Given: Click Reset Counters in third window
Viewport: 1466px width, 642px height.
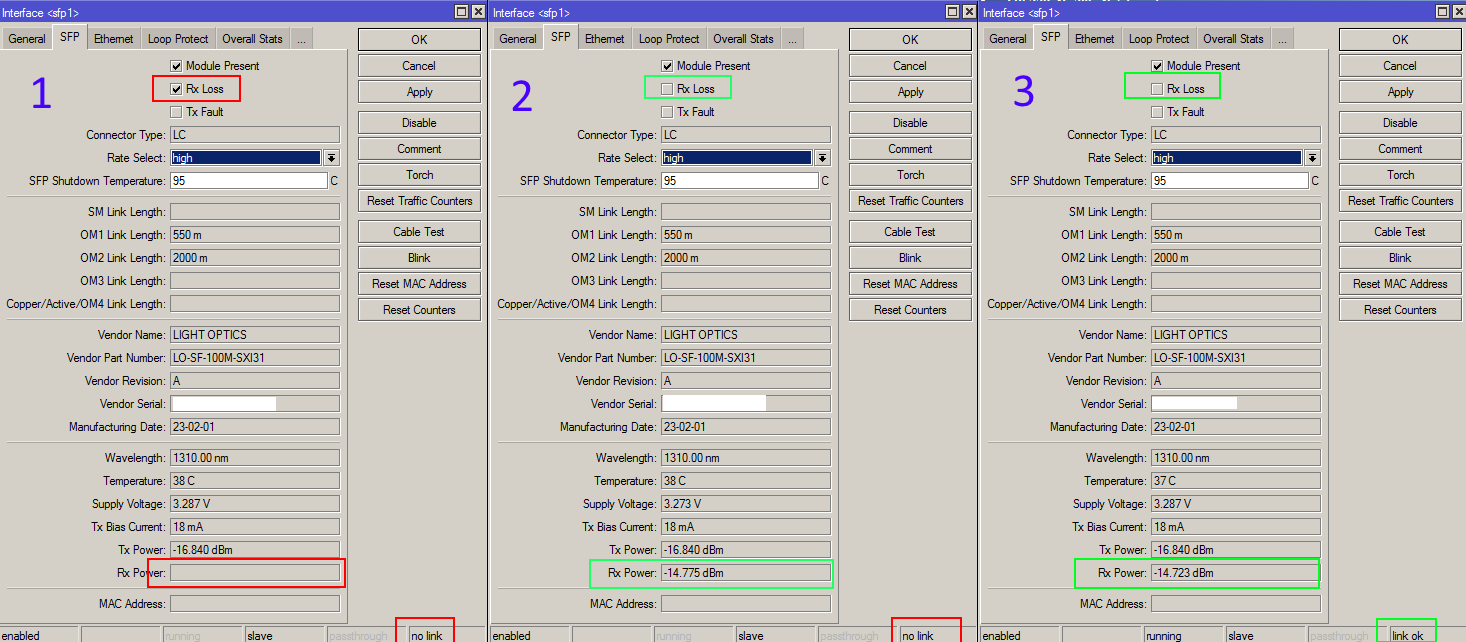Looking at the screenshot, I should click(x=1400, y=309).
